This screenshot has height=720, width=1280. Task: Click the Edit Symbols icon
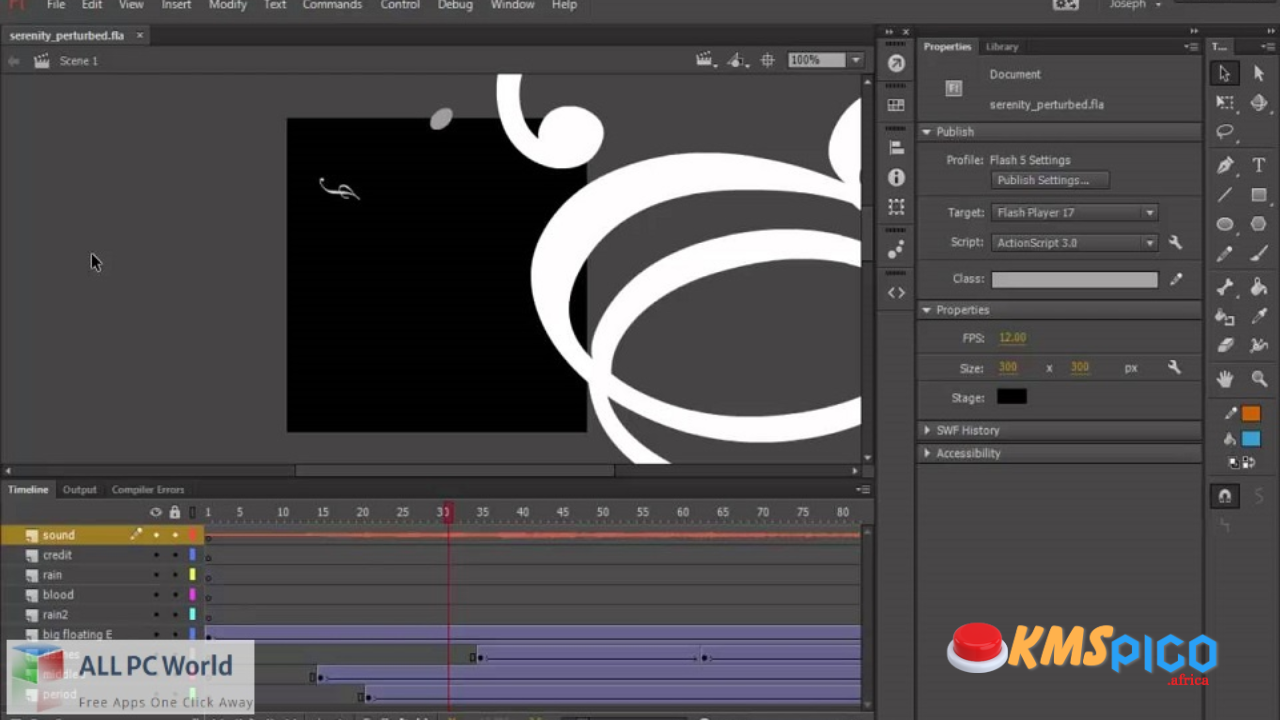[x=738, y=61]
